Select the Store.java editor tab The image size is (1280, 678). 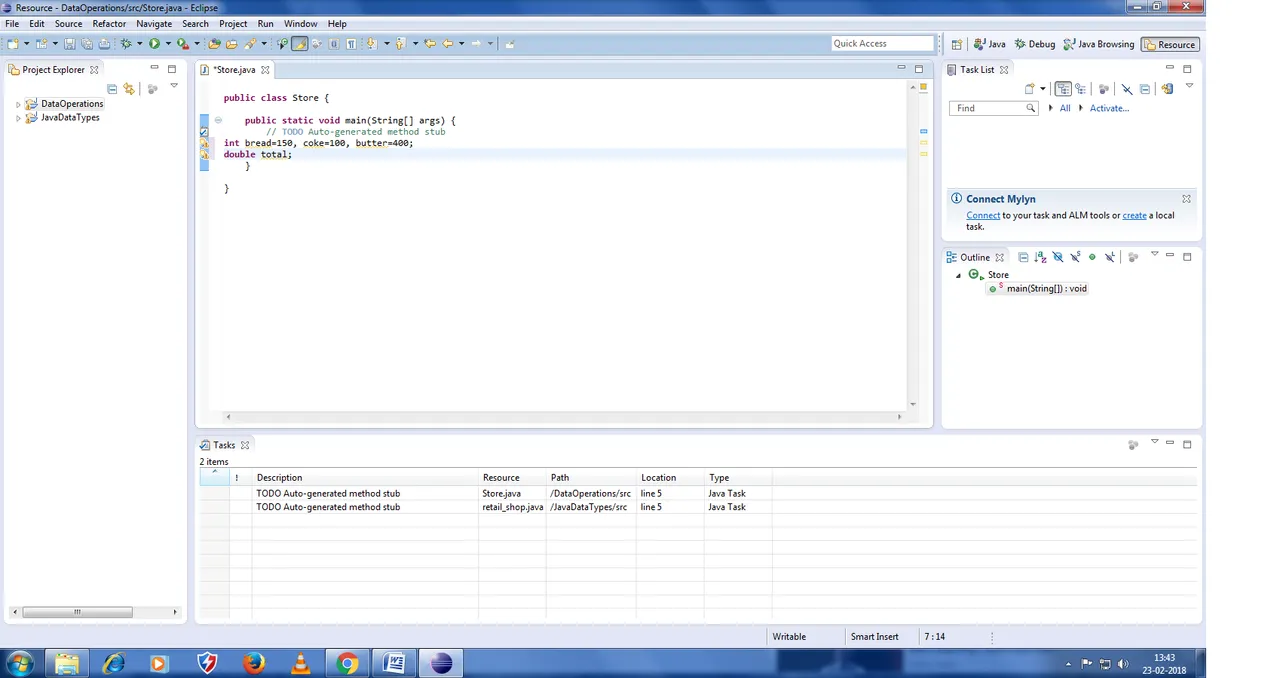point(234,70)
